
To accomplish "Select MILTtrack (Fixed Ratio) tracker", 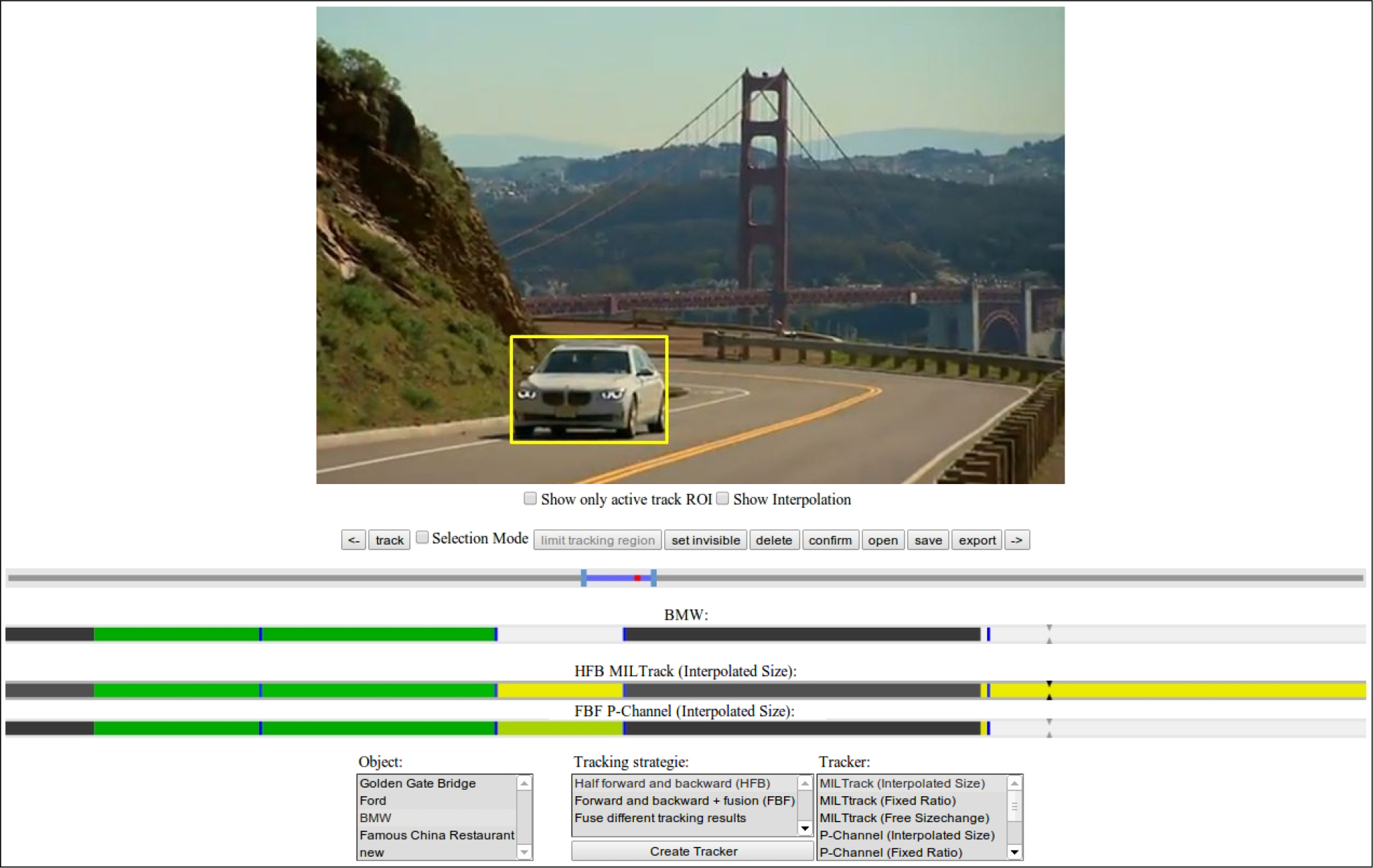I will [x=912, y=801].
